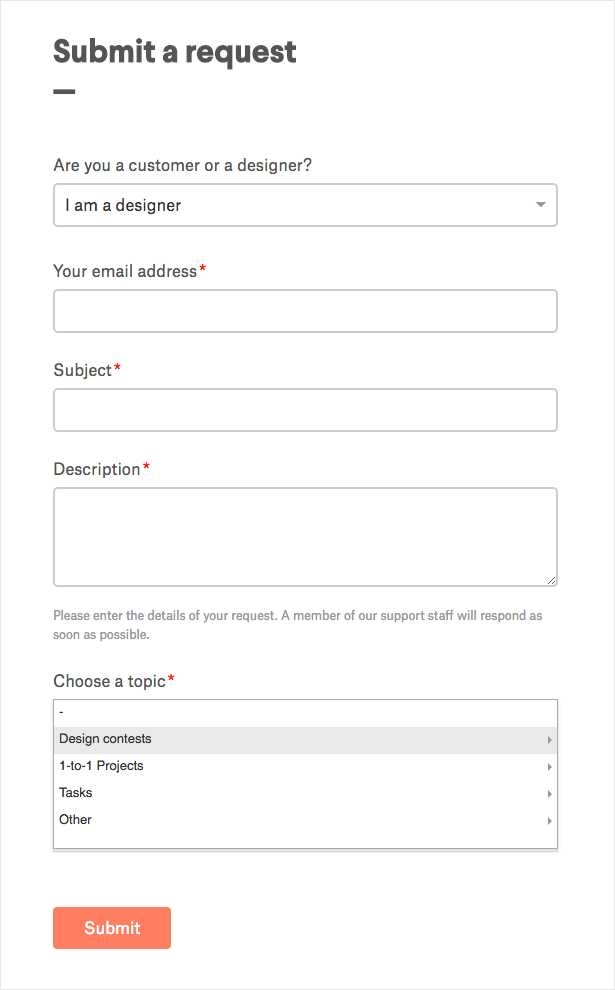Choose the "Design contests" topic
Screen dimensions: 615x990
point(106,739)
